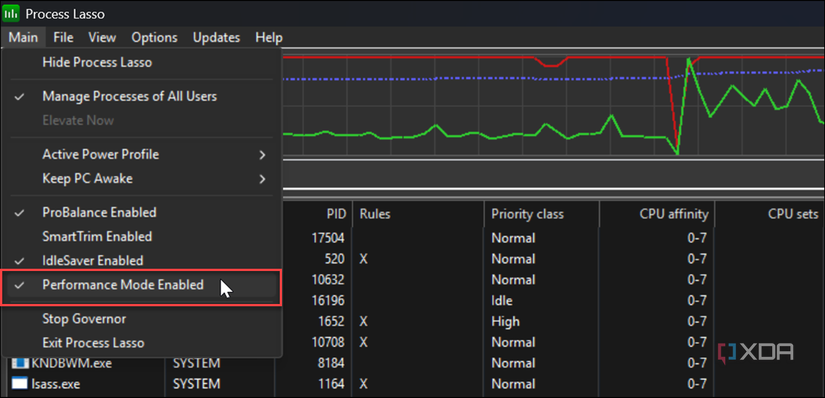
Task: Expand the Active Power Profile submenu
Action: (142, 154)
